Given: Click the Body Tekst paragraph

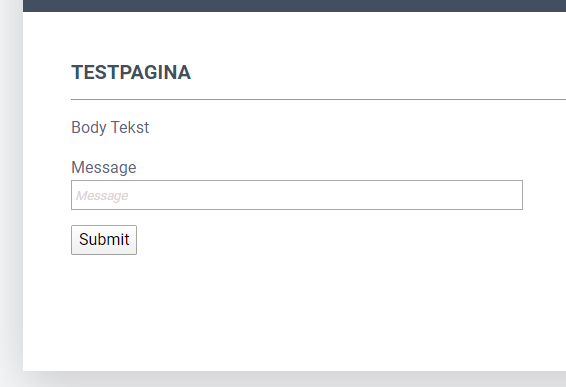Looking at the screenshot, I should (110, 127).
